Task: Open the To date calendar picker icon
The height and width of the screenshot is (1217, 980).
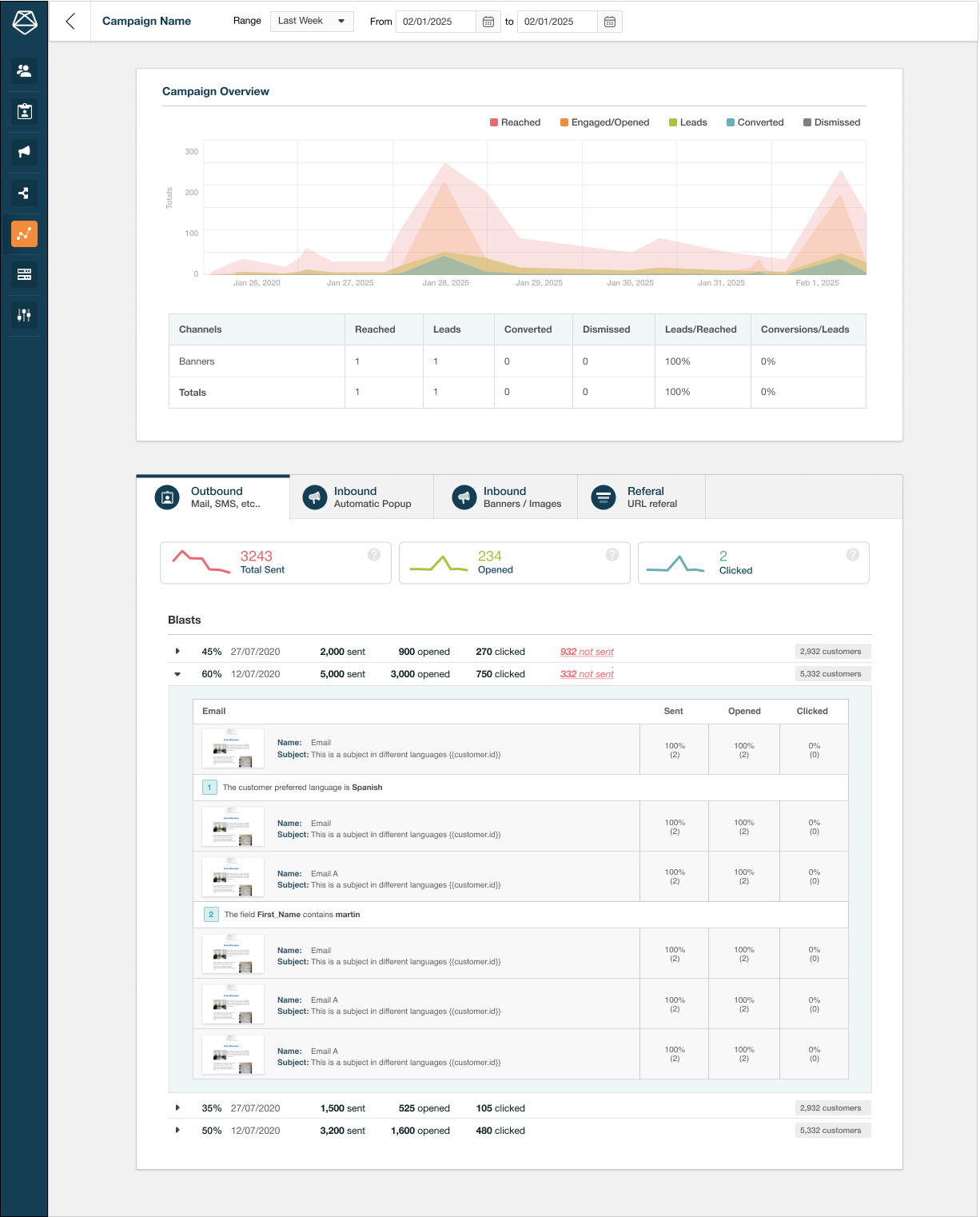Action: (610, 22)
